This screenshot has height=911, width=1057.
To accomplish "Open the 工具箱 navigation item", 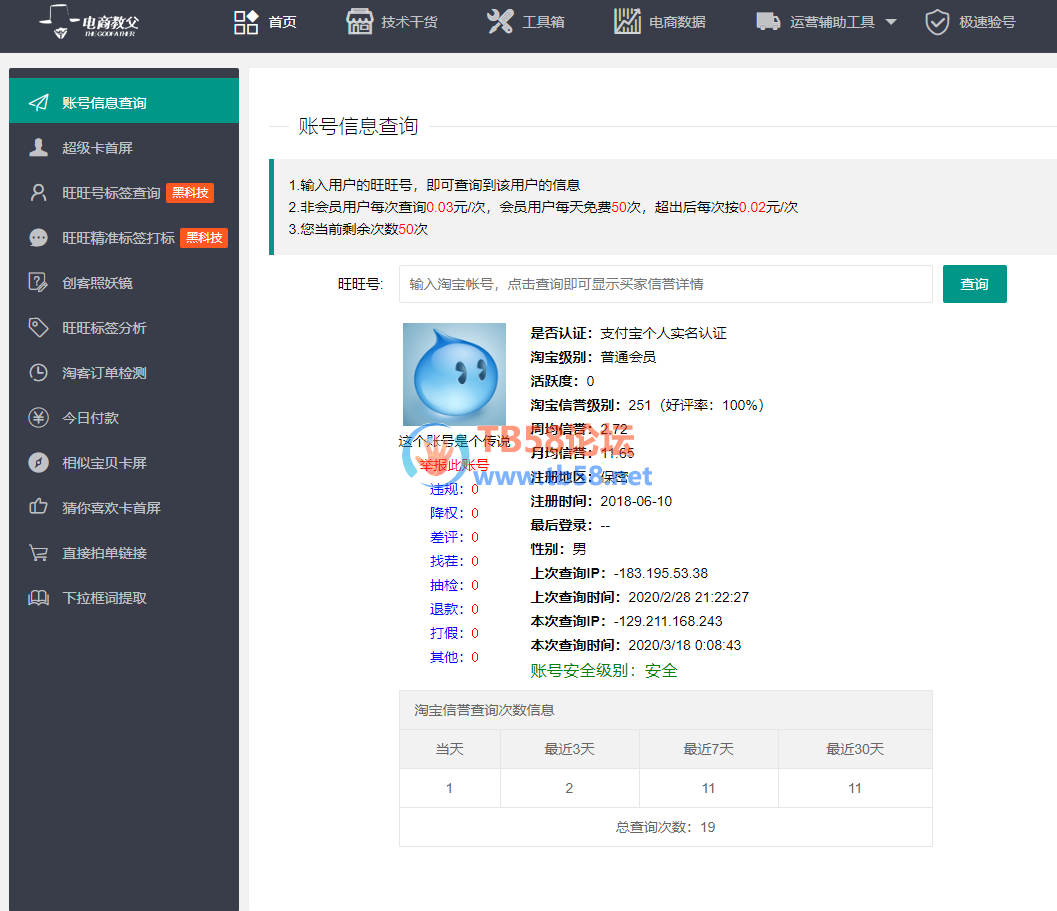I will click(x=526, y=22).
